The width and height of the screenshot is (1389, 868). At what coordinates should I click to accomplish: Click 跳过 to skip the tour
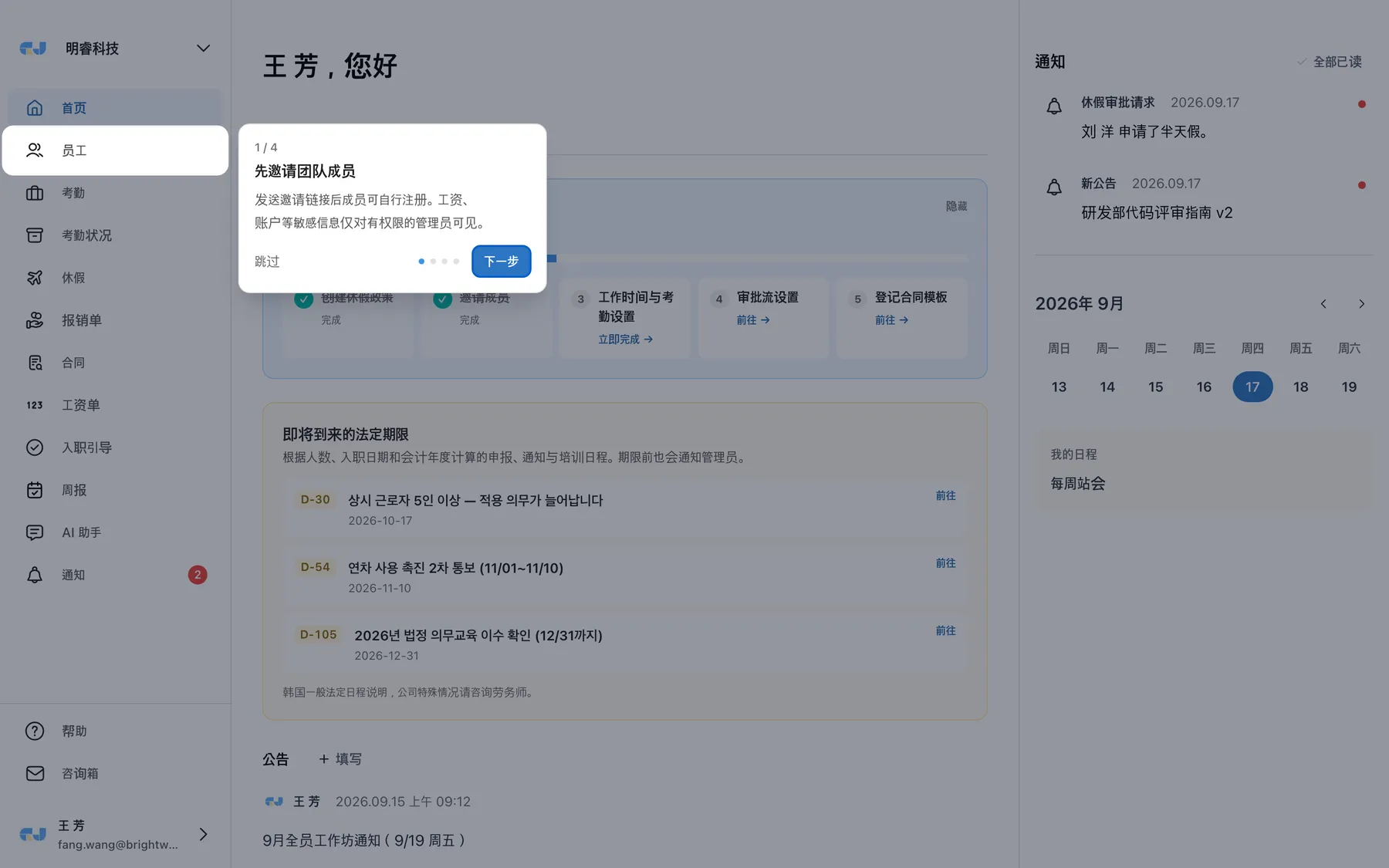(267, 262)
